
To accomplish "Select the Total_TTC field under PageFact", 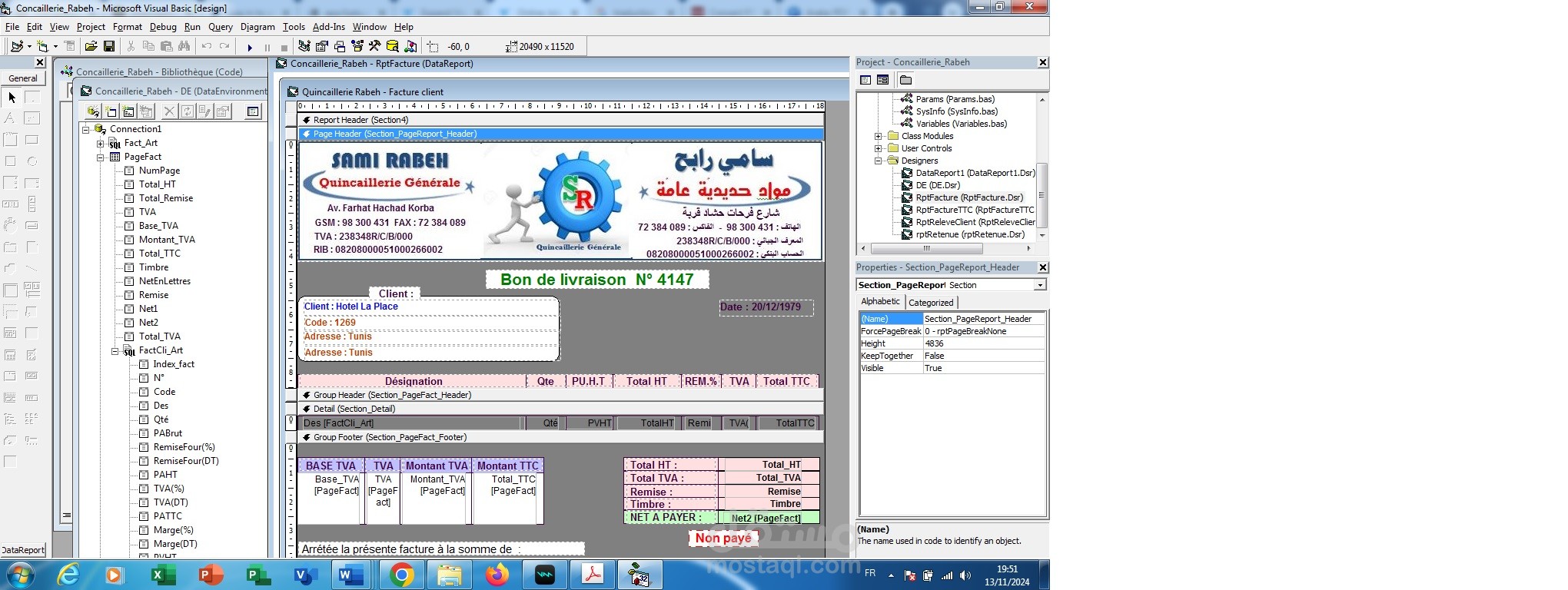I will point(160,254).
